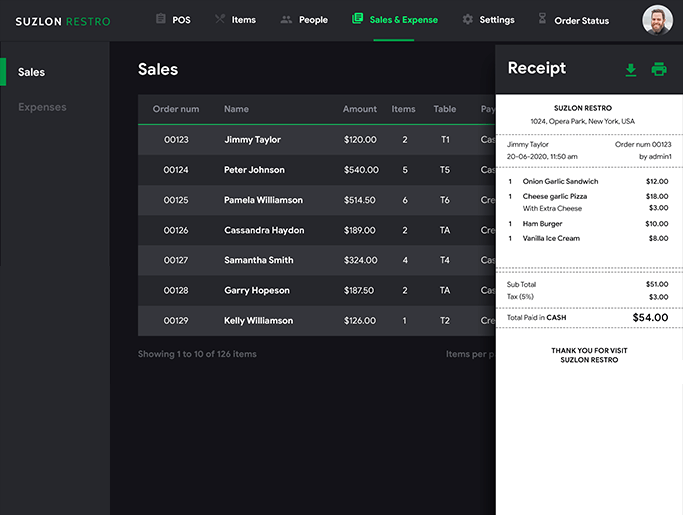Screen dimensions: 683x515
Task: Sort by Amount column header
Action: (360, 109)
